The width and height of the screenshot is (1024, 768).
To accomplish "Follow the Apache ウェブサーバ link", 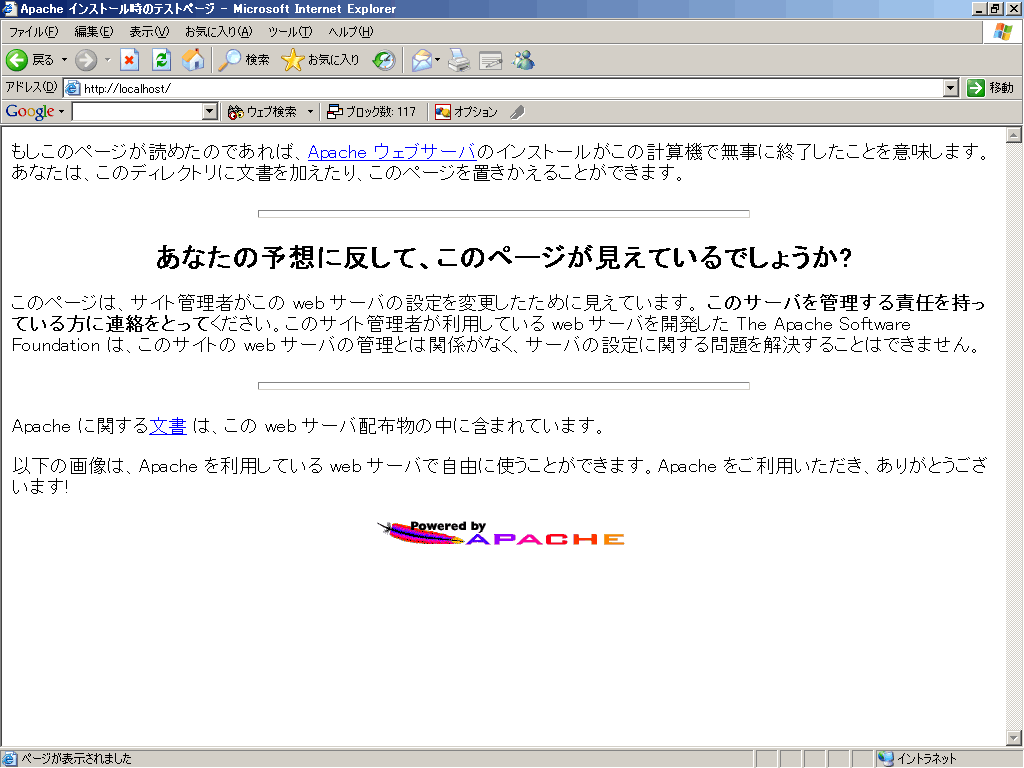I will (x=392, y=152).
